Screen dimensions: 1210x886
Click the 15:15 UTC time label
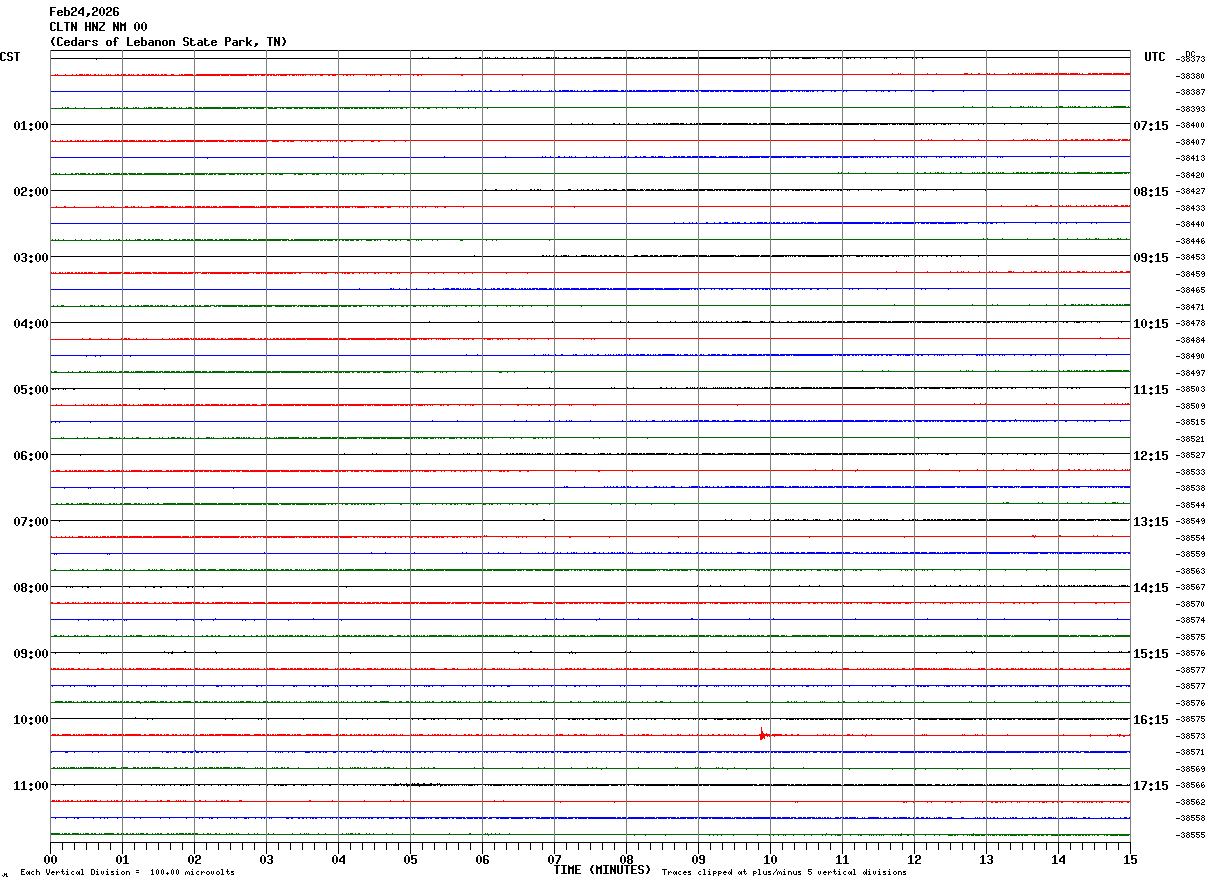point(1151,653)
